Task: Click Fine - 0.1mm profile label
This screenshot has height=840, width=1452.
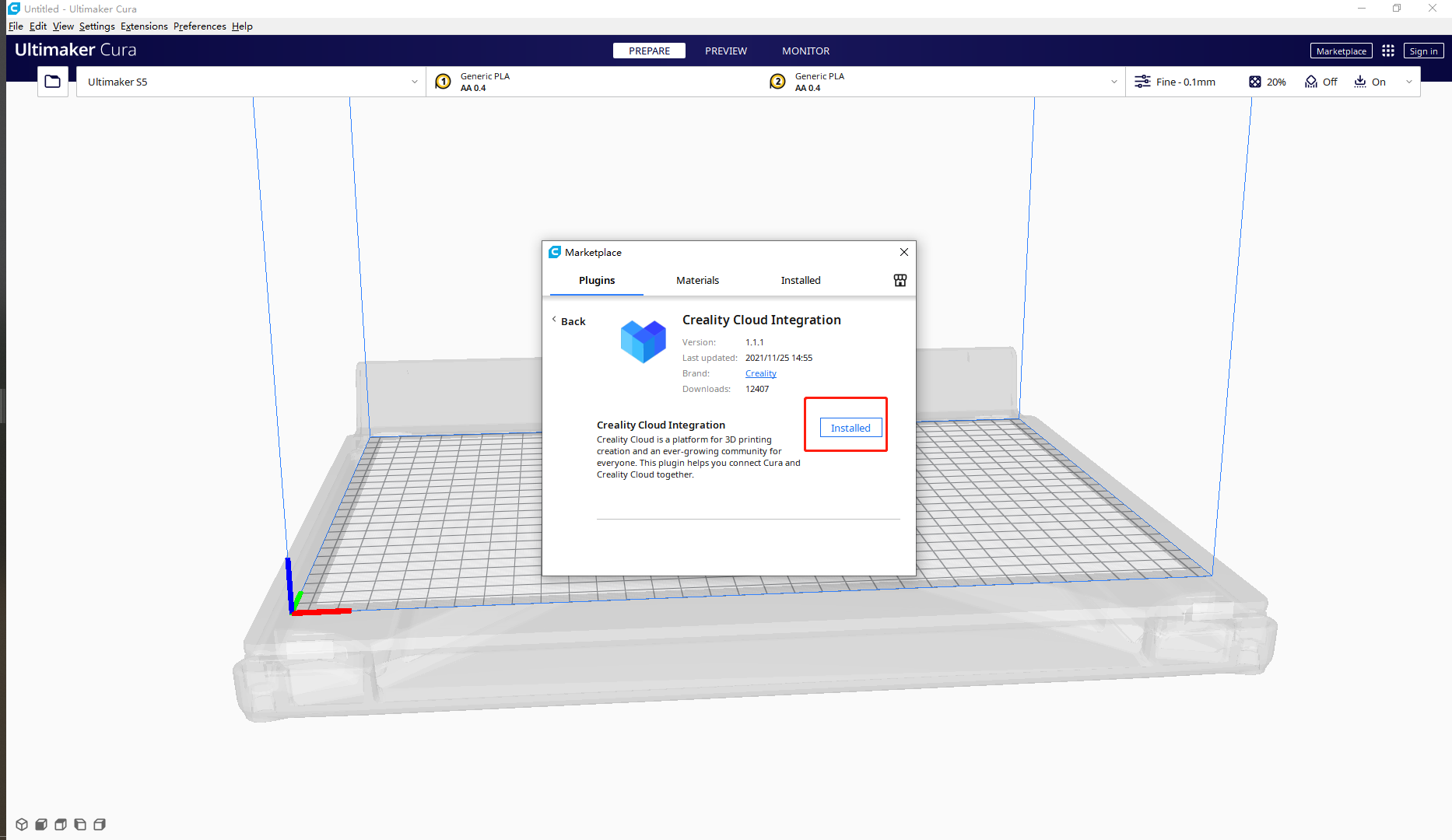Action: point(1185,82)
